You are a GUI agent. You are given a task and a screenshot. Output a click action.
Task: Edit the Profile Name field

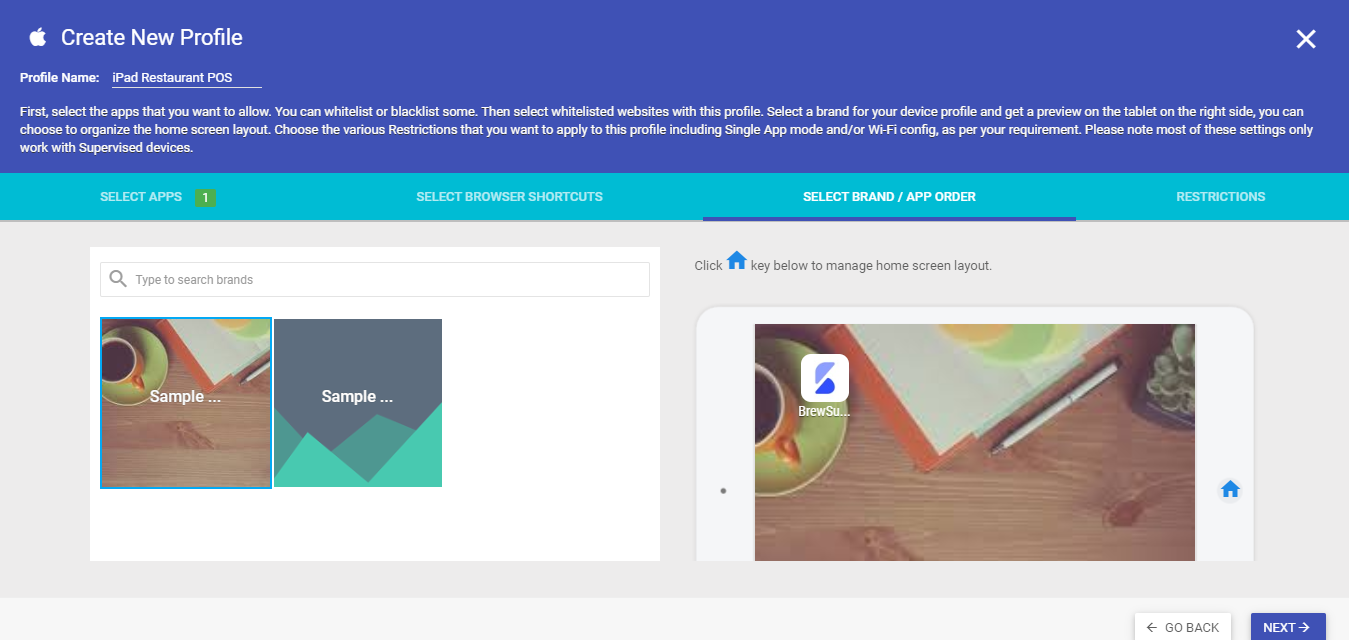pos(186,77)
